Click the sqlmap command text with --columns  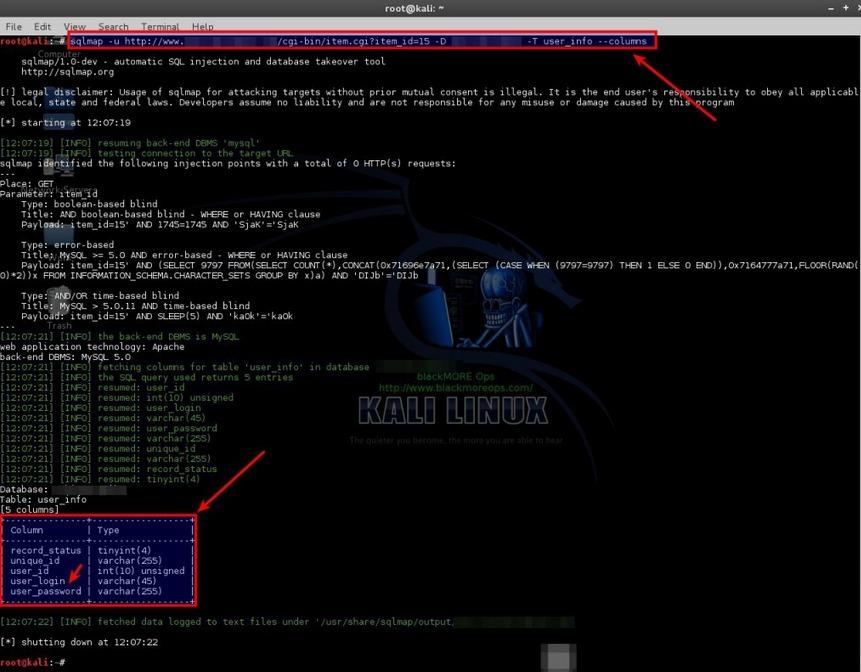click(359, 41)
